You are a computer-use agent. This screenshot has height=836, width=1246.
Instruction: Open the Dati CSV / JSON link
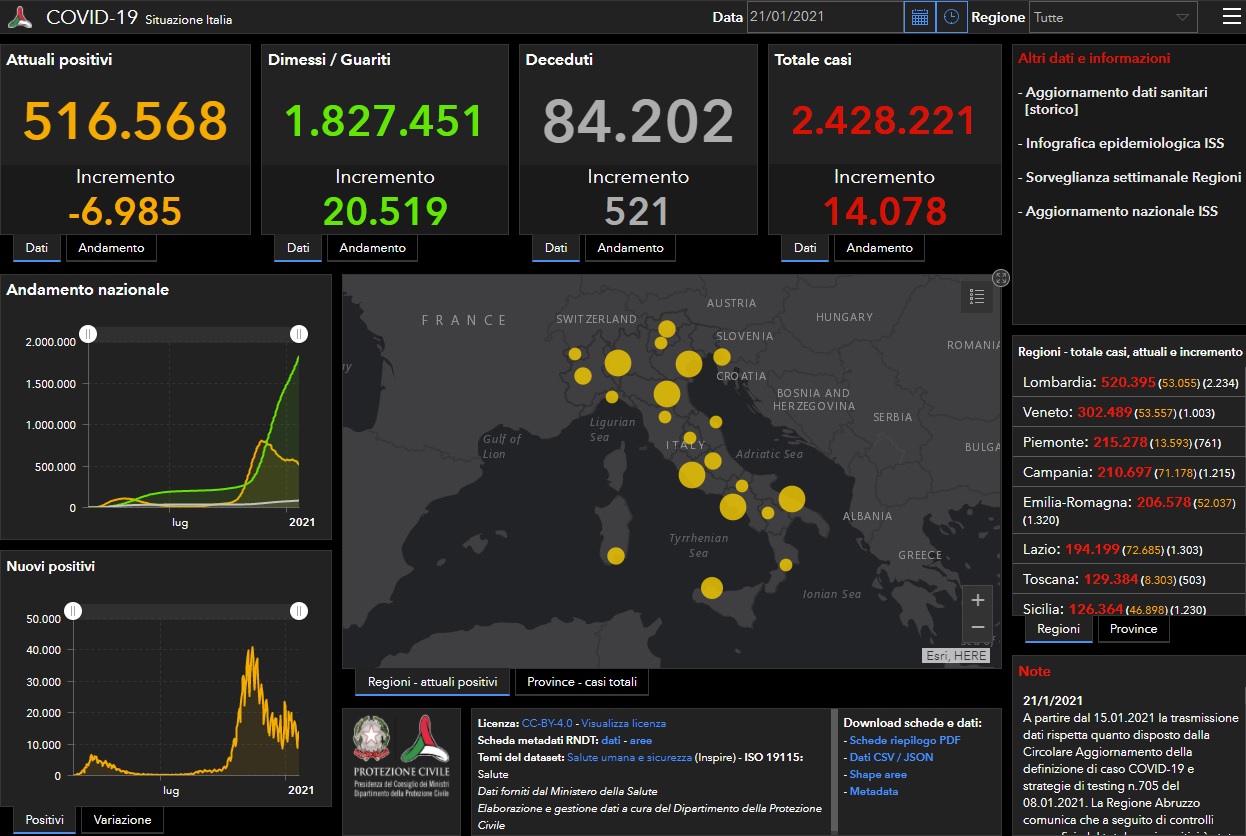891,757
